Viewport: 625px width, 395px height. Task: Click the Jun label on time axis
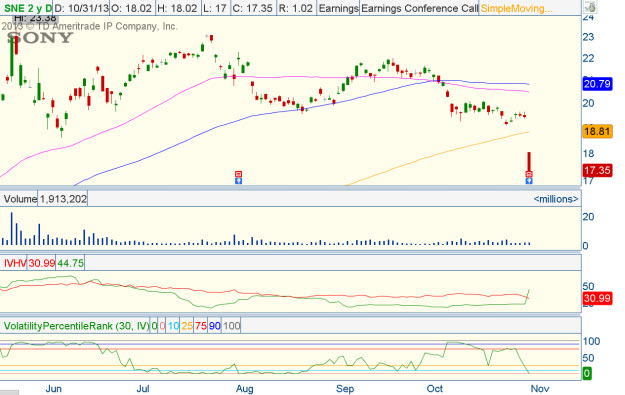(x=53, y=388)
